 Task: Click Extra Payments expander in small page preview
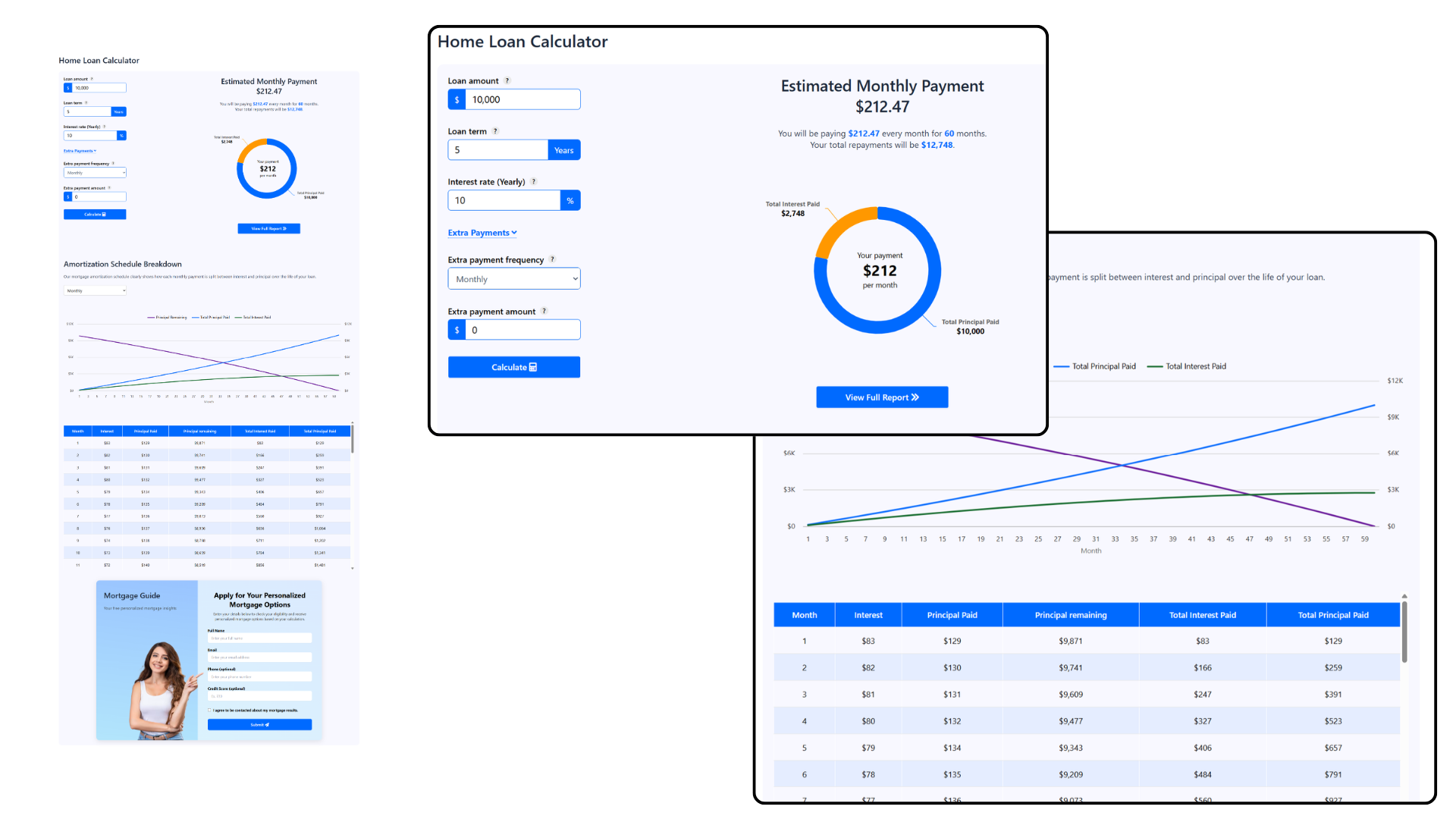tap(80, 151)
